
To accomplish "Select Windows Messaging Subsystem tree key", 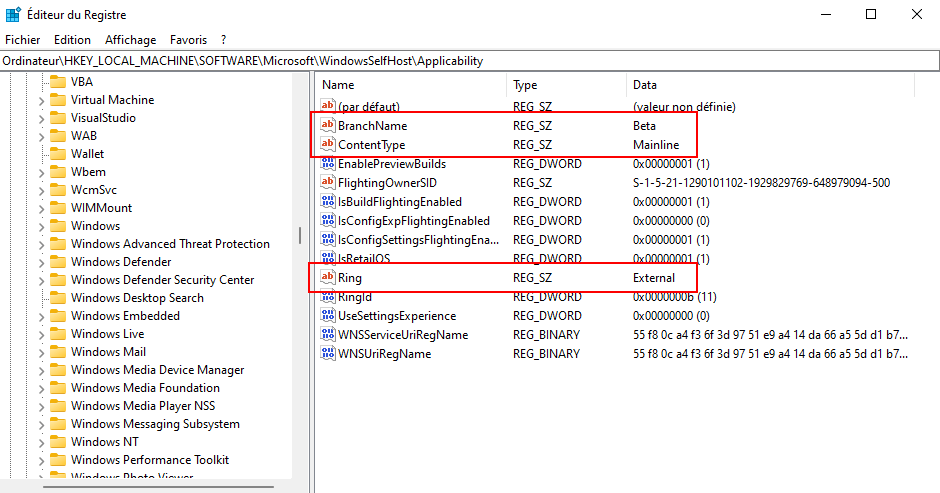I will click(155, 423).
